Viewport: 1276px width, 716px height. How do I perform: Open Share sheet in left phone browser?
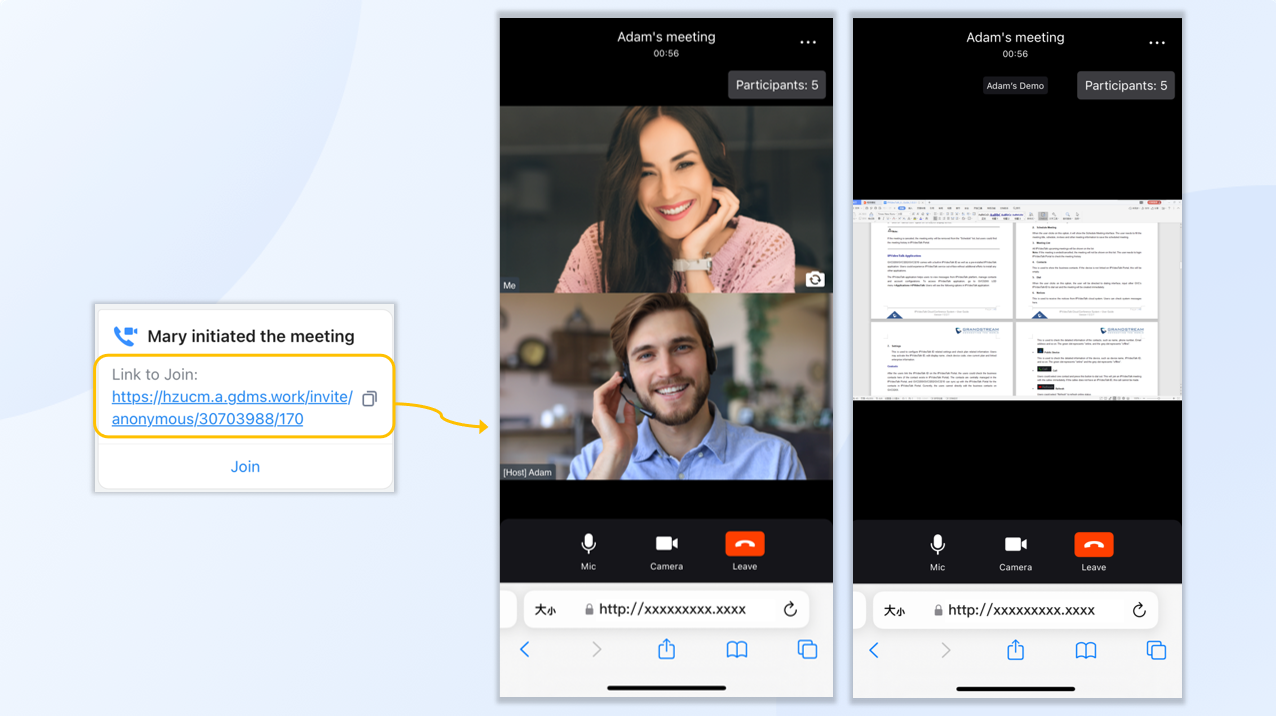click(x=667, y=650)
